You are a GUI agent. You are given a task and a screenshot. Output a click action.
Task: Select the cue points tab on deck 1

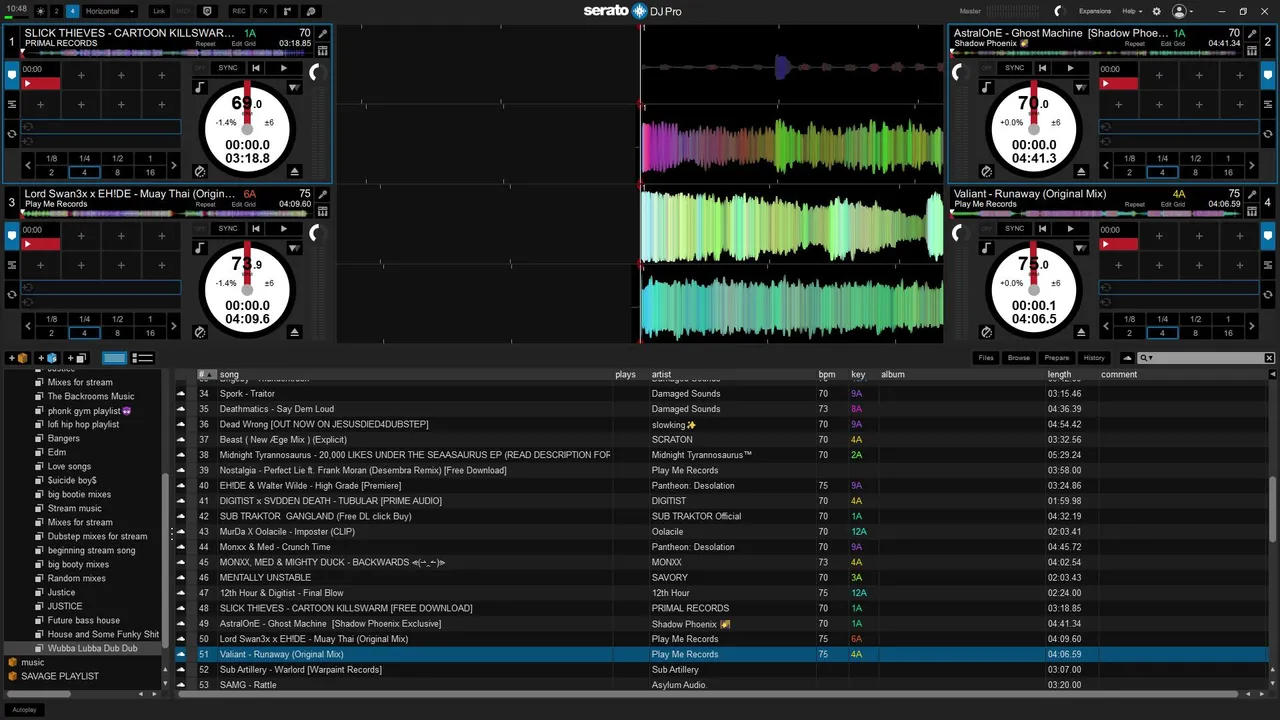(12, 74)
